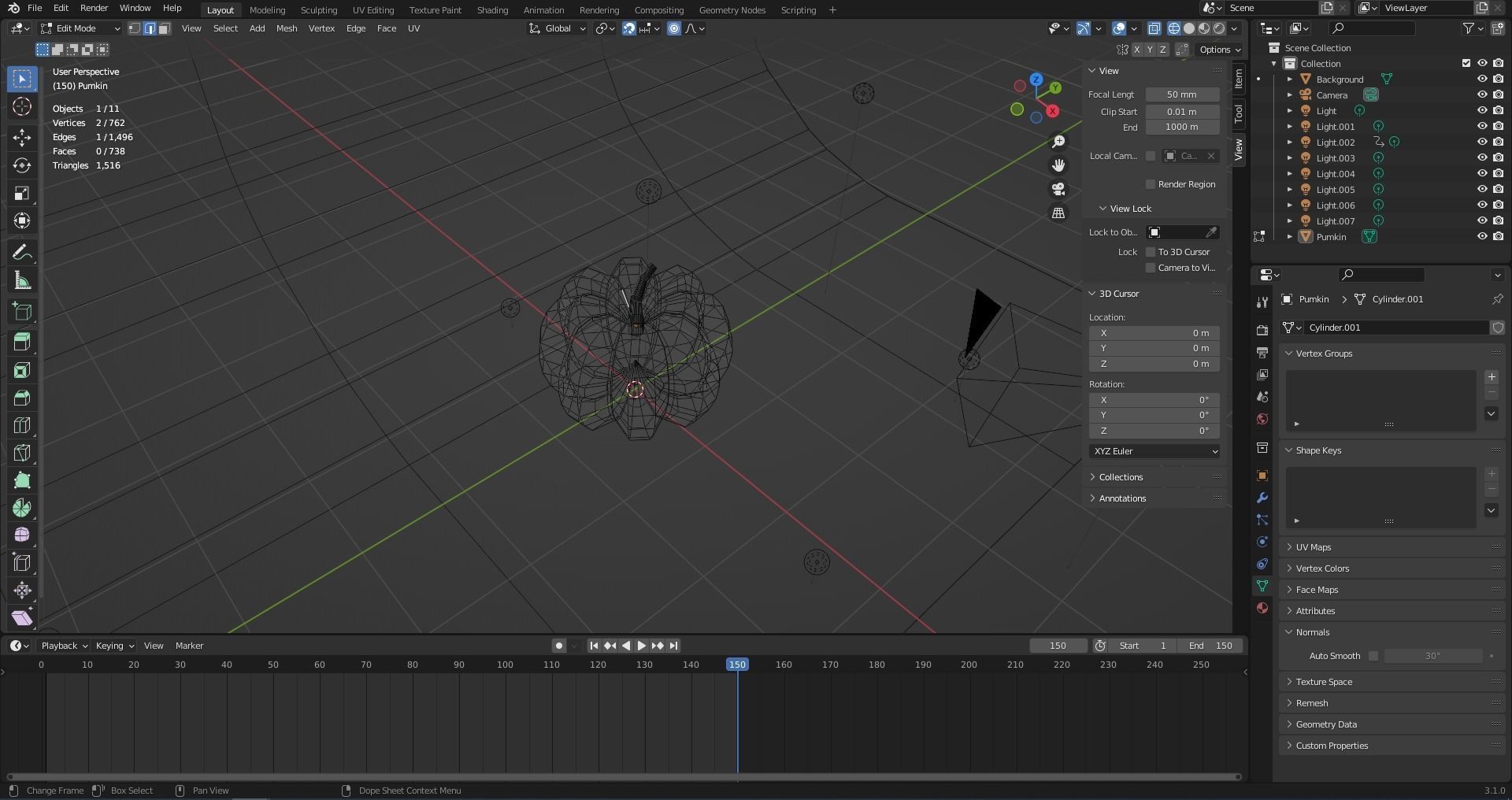The image size is (1512, 800).
Task: Open the Modifier properties wrench tab
Action: [1262, 498]
